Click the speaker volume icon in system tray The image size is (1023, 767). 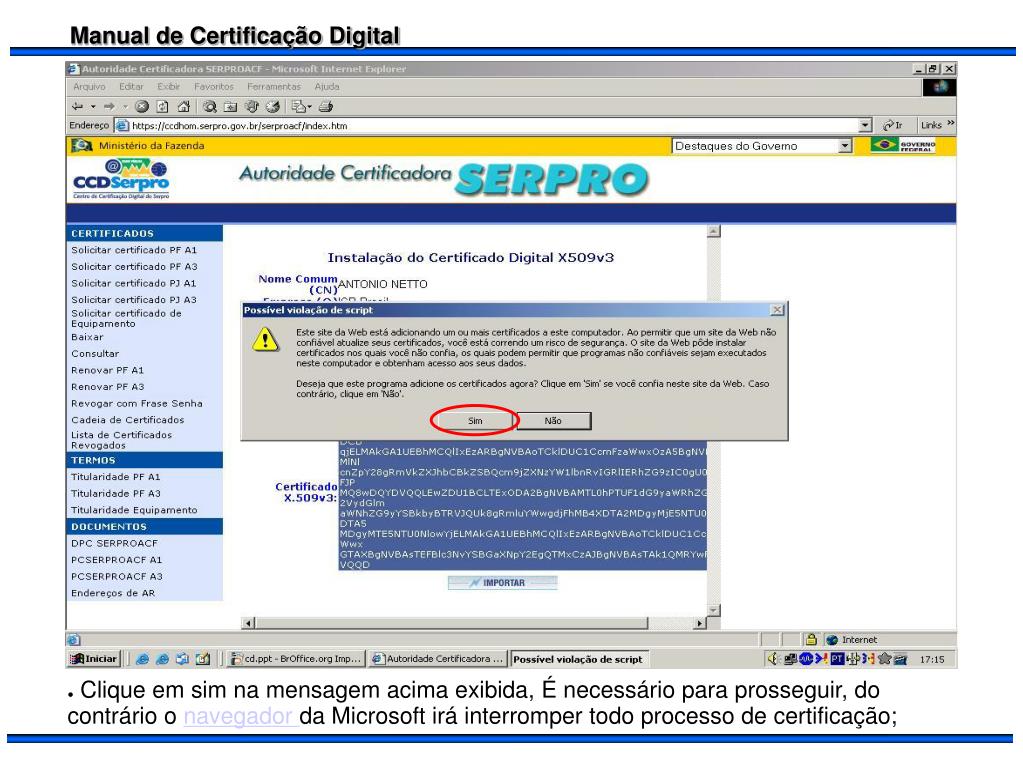pyautogui.click(x=773, y=659)
